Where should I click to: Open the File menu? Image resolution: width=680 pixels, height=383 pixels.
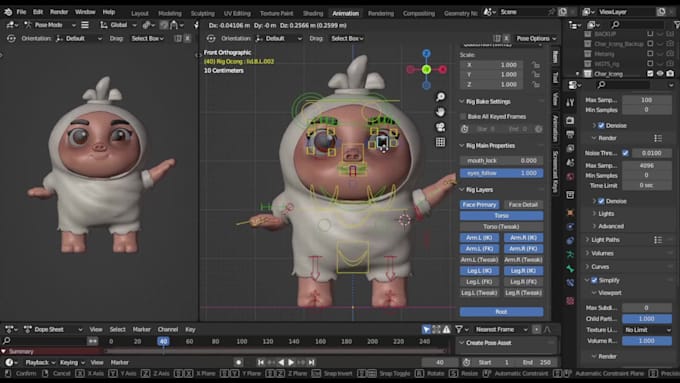click(21, 12)
